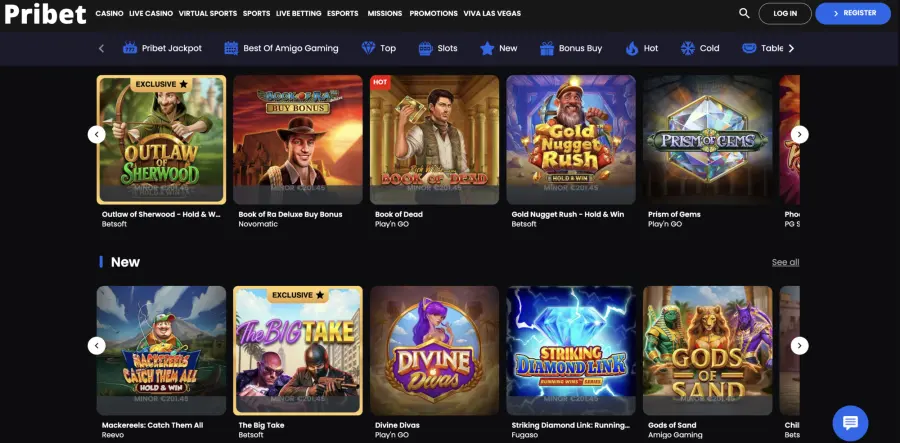Open The Big Take game thumbnail
Viewport: 900px width, 443px height.
[298, 351]
